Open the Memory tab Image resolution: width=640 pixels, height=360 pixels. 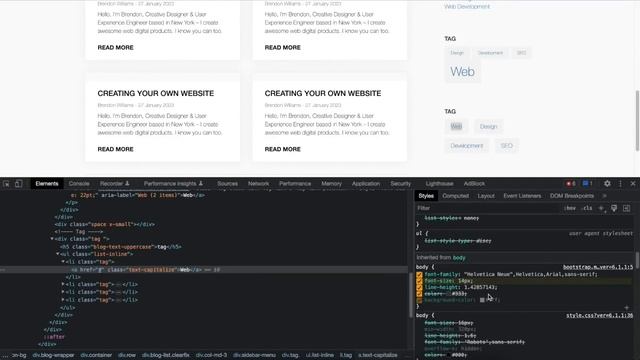331,184
